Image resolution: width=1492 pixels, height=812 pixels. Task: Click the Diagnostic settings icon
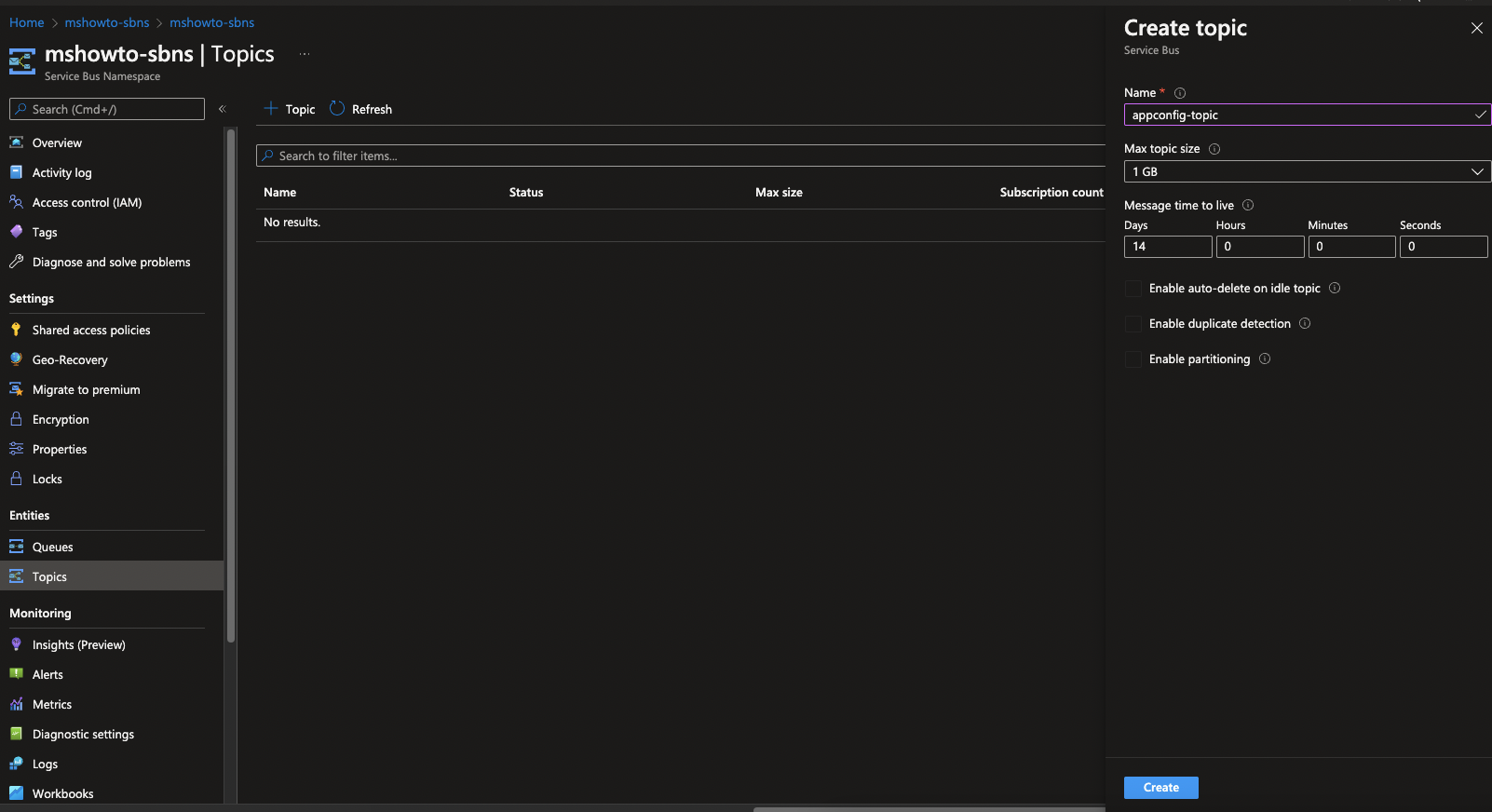[16, 734]
